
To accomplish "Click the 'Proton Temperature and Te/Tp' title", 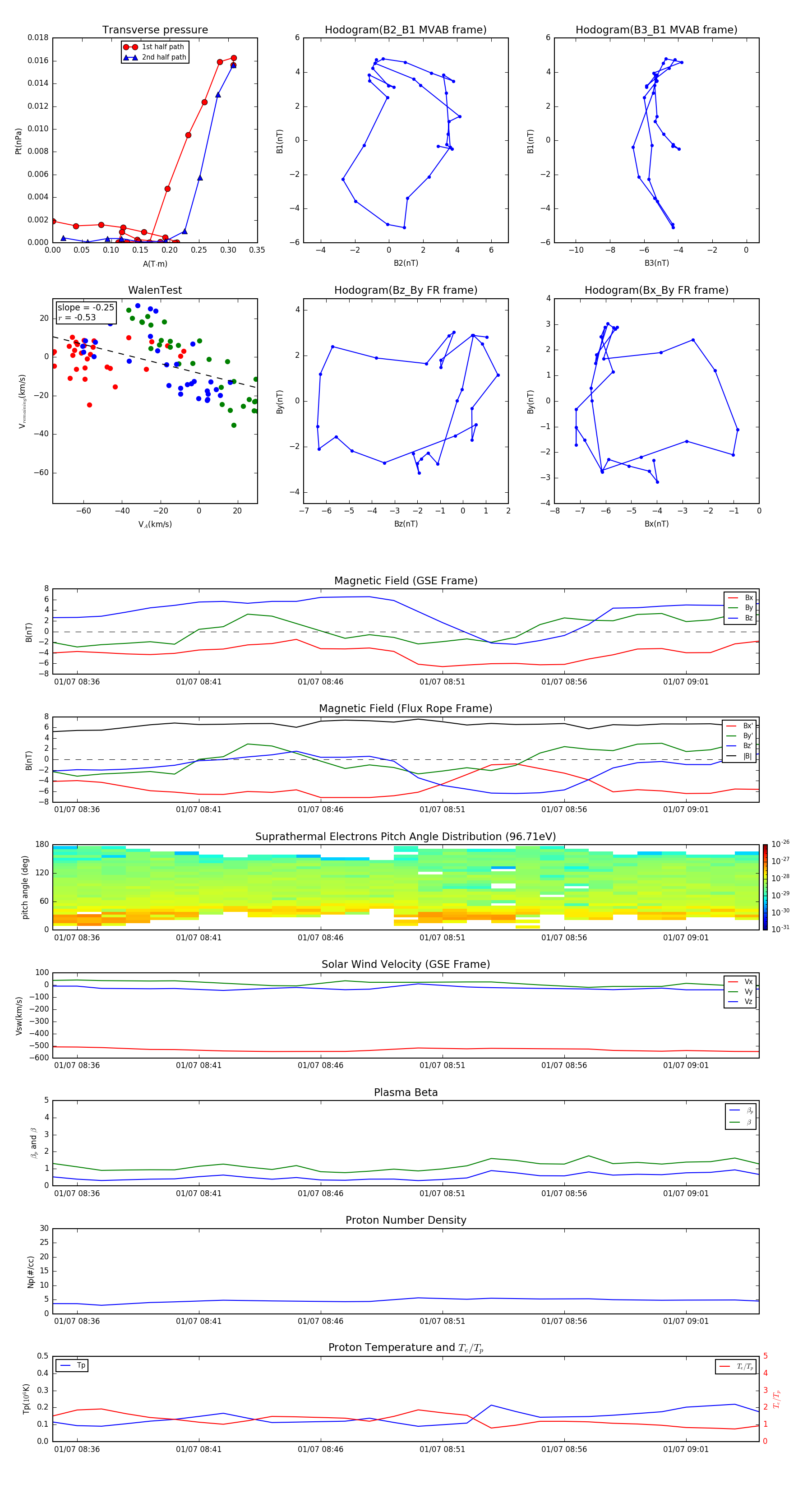I will click(x=406, y=1348).
